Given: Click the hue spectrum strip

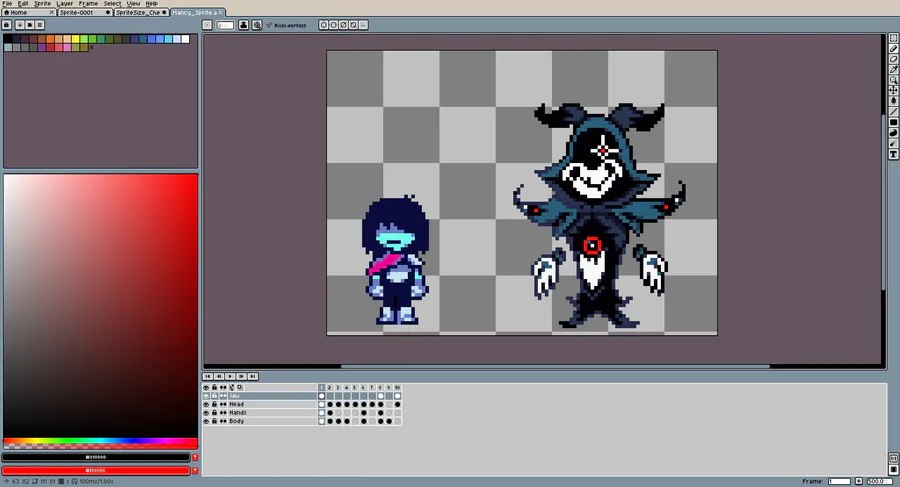Looking at the screenshot, I should click(x=100, y=441).
